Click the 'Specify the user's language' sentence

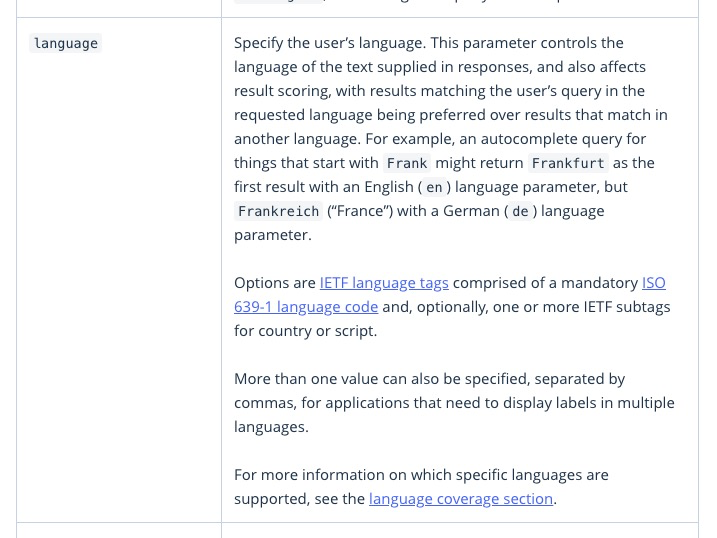coord(330,43)
